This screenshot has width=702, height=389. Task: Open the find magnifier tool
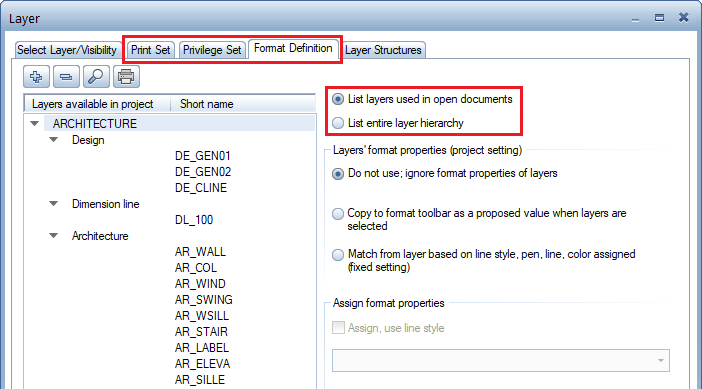pos(96,77)
